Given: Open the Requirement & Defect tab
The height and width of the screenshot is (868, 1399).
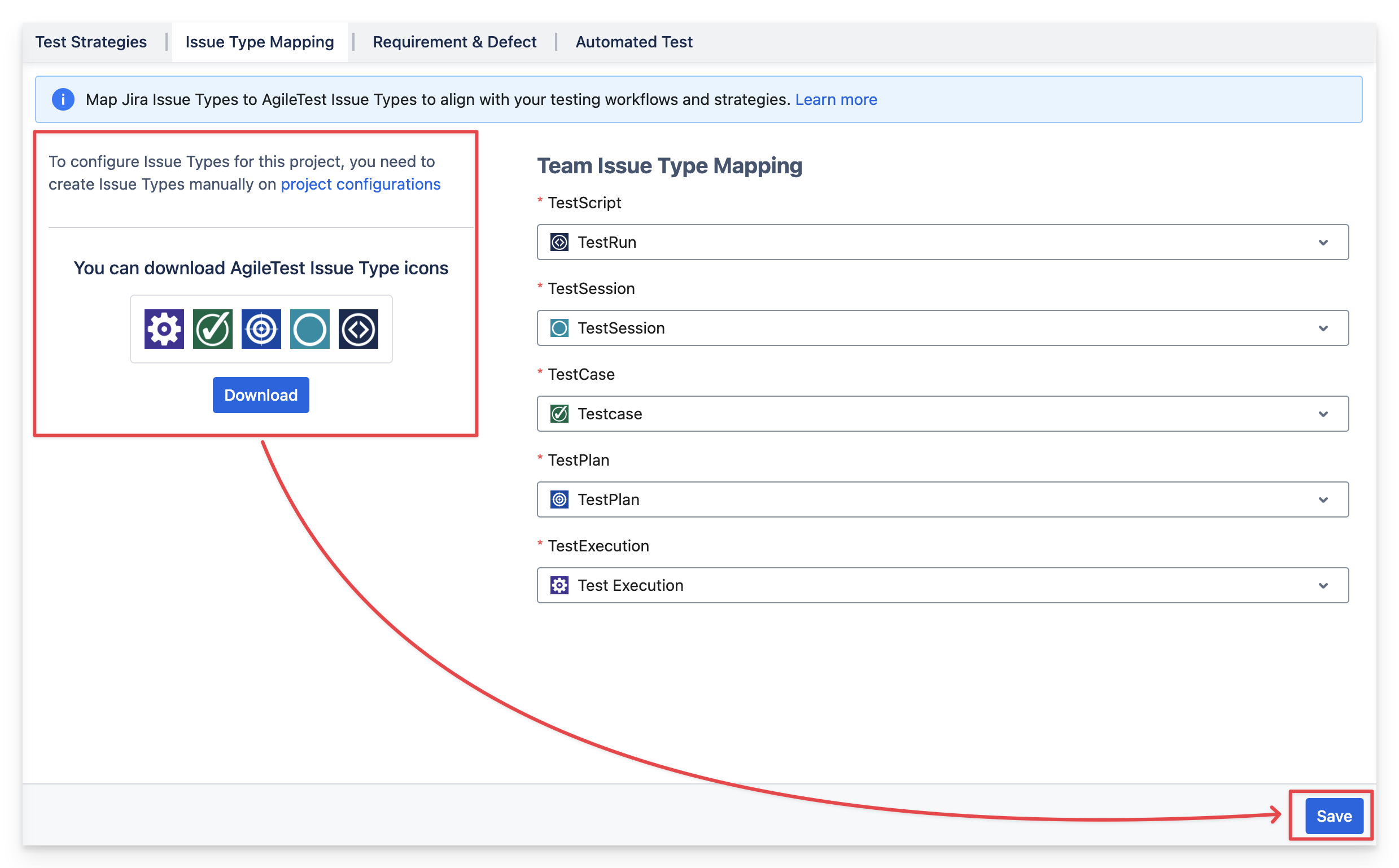Looking at the screenshot, I should 454,42.
